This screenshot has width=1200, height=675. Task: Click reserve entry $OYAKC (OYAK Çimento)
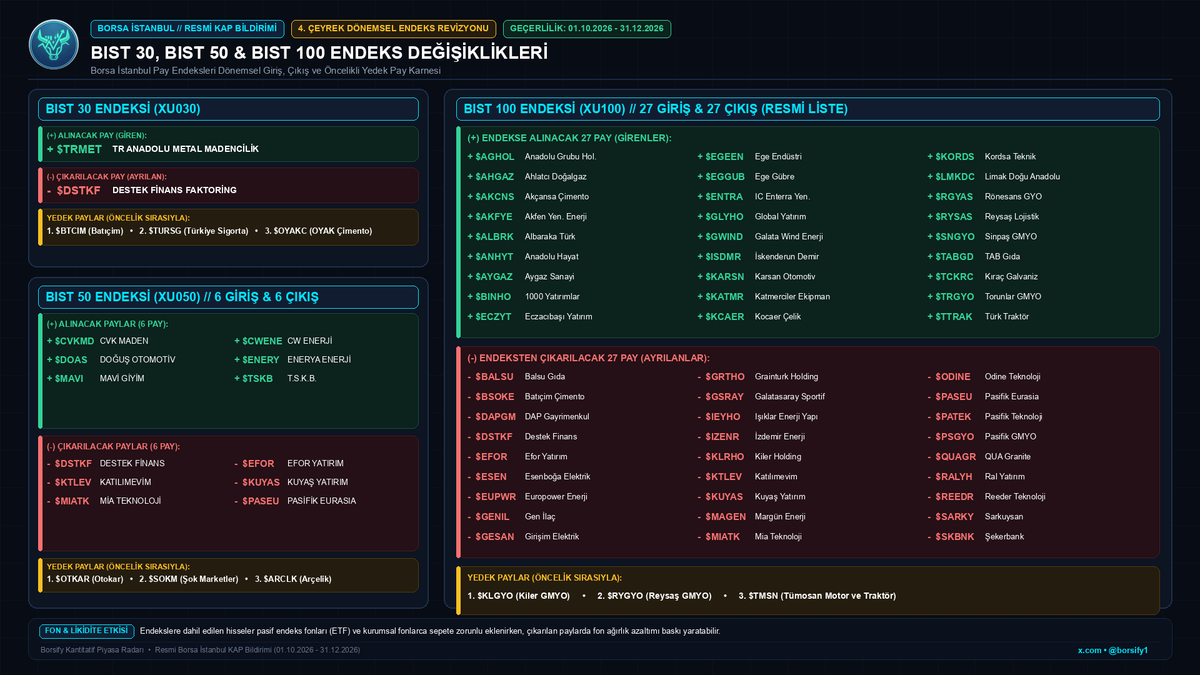click(x=318, y=231)
